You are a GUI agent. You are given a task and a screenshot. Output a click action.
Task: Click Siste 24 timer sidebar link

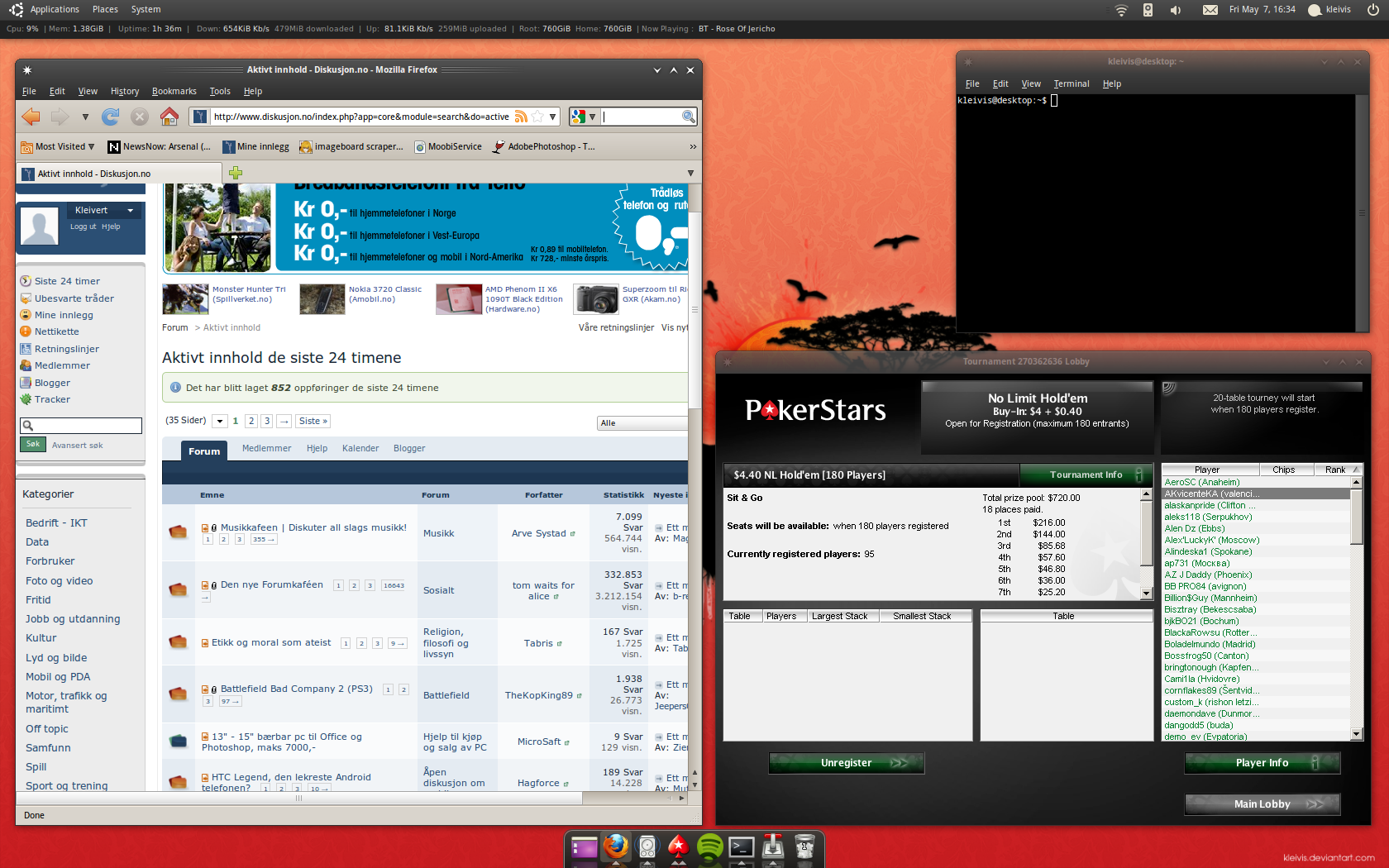pyautogui.click(x=67, y=281)
